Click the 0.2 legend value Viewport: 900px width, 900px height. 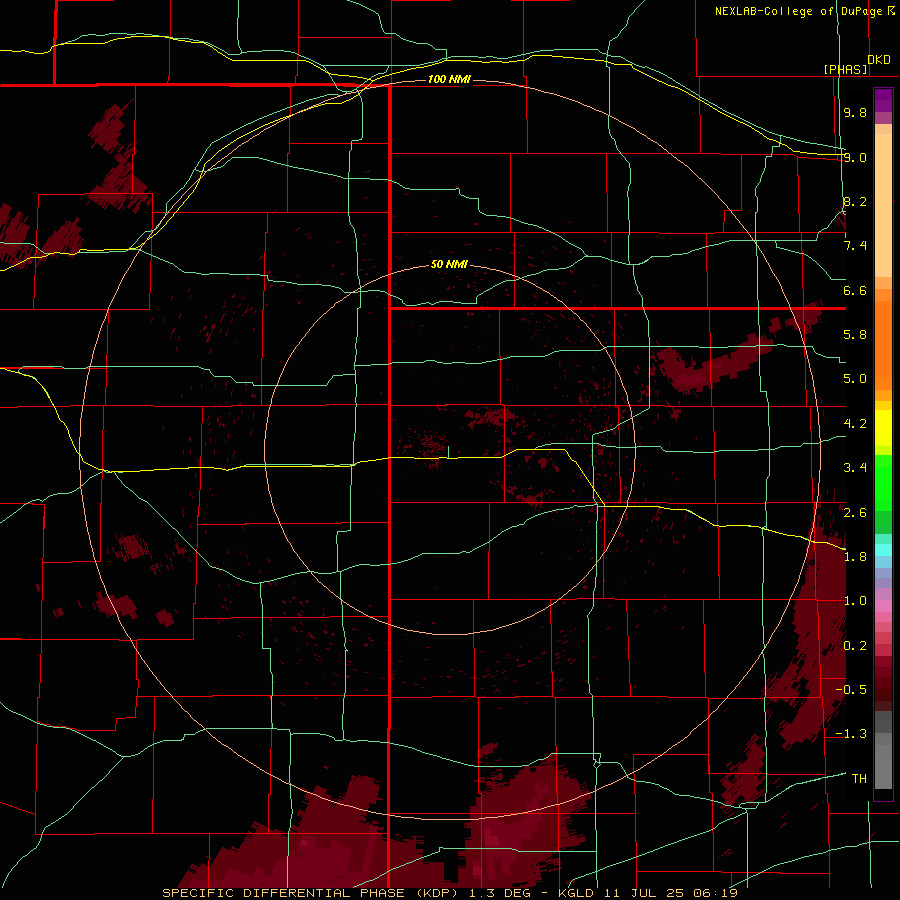point(855,646)
